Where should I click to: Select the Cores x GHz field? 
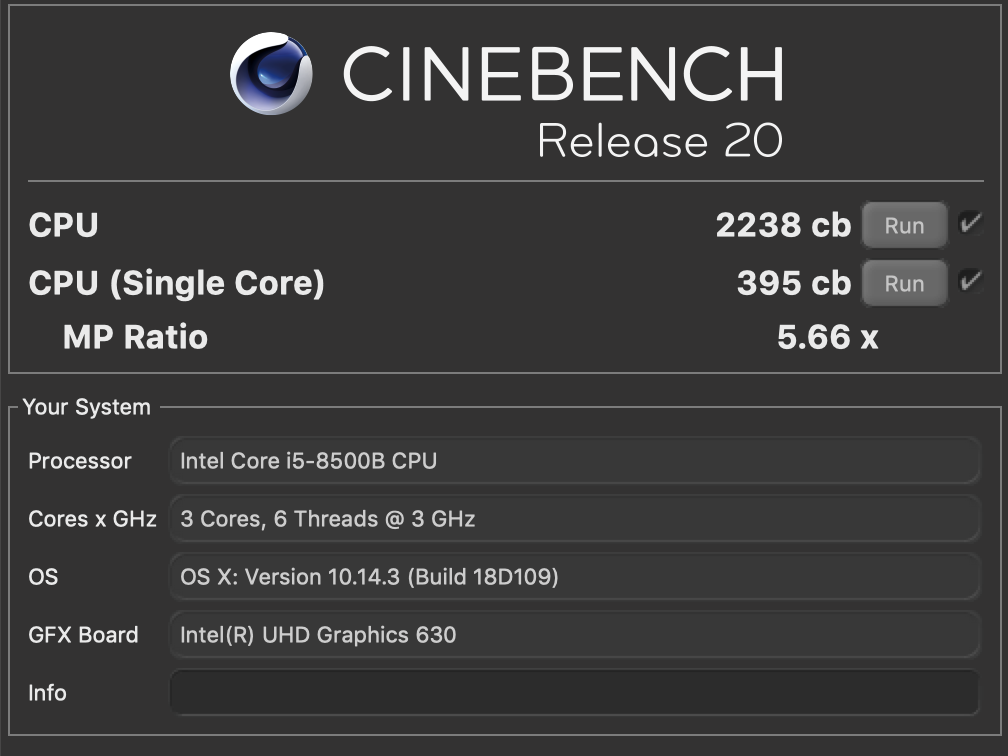574,519
